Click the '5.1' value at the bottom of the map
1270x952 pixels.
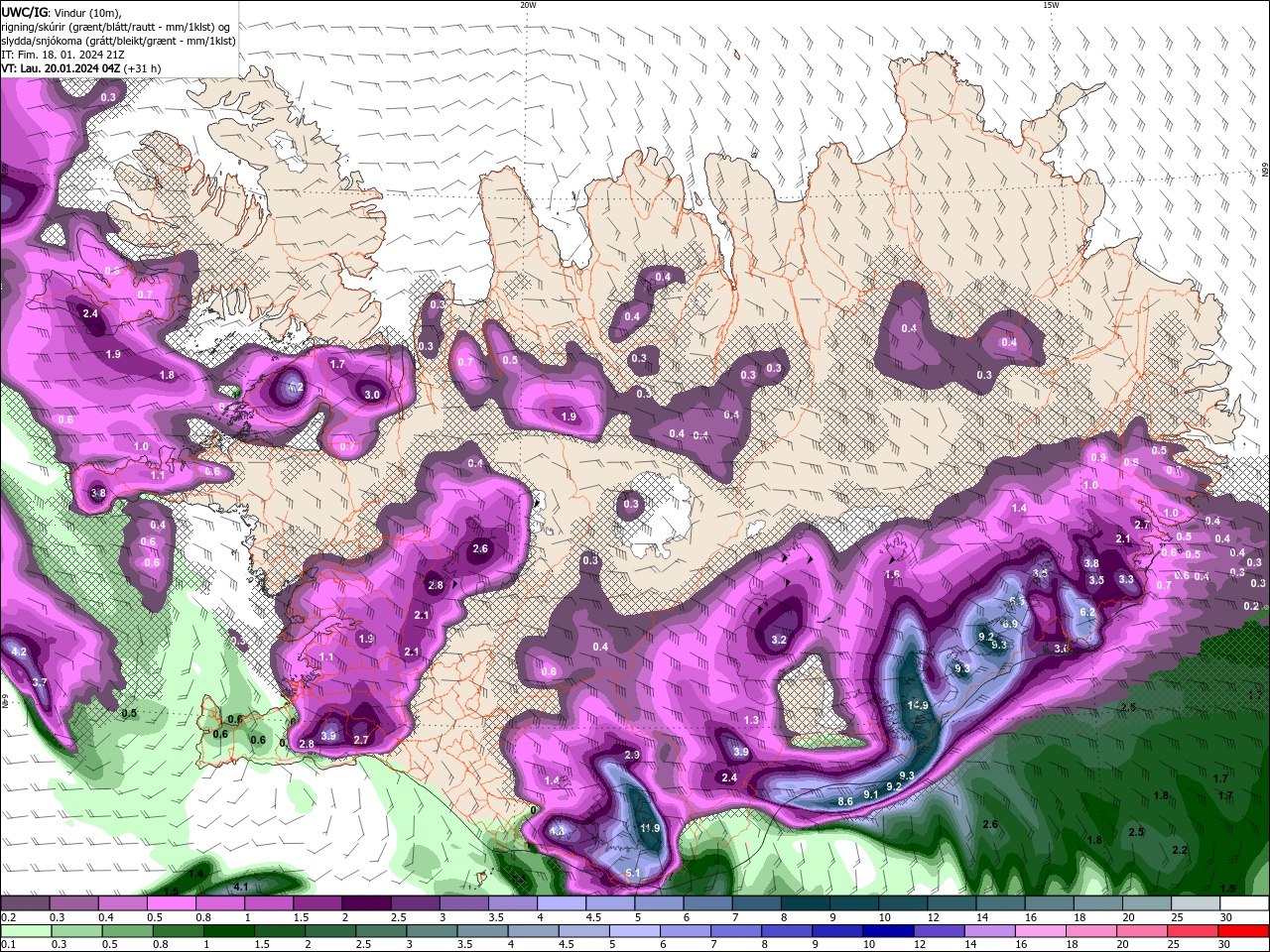click(634, 873)
